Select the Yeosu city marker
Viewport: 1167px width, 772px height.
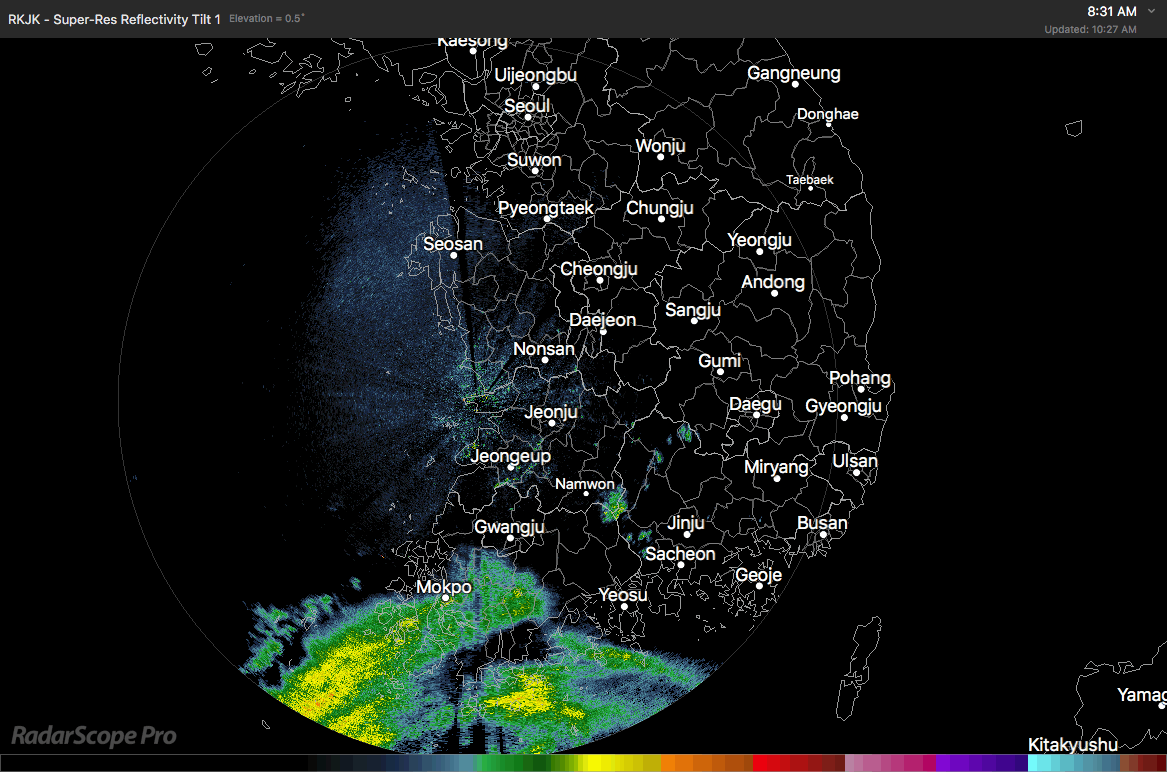coord(623,607)
